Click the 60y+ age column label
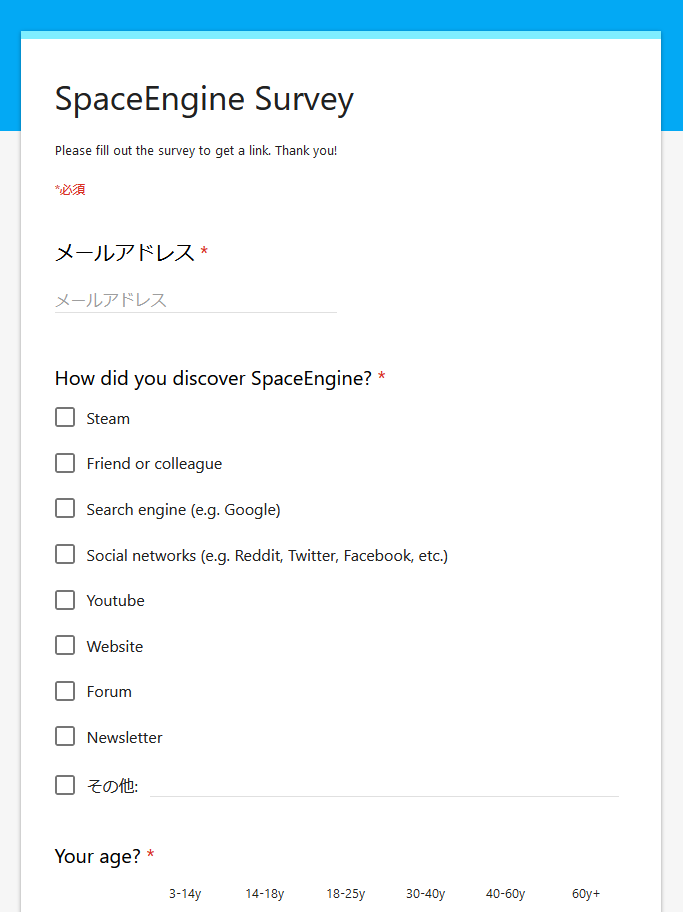This screenshot has height=912, width=683. 586,893
